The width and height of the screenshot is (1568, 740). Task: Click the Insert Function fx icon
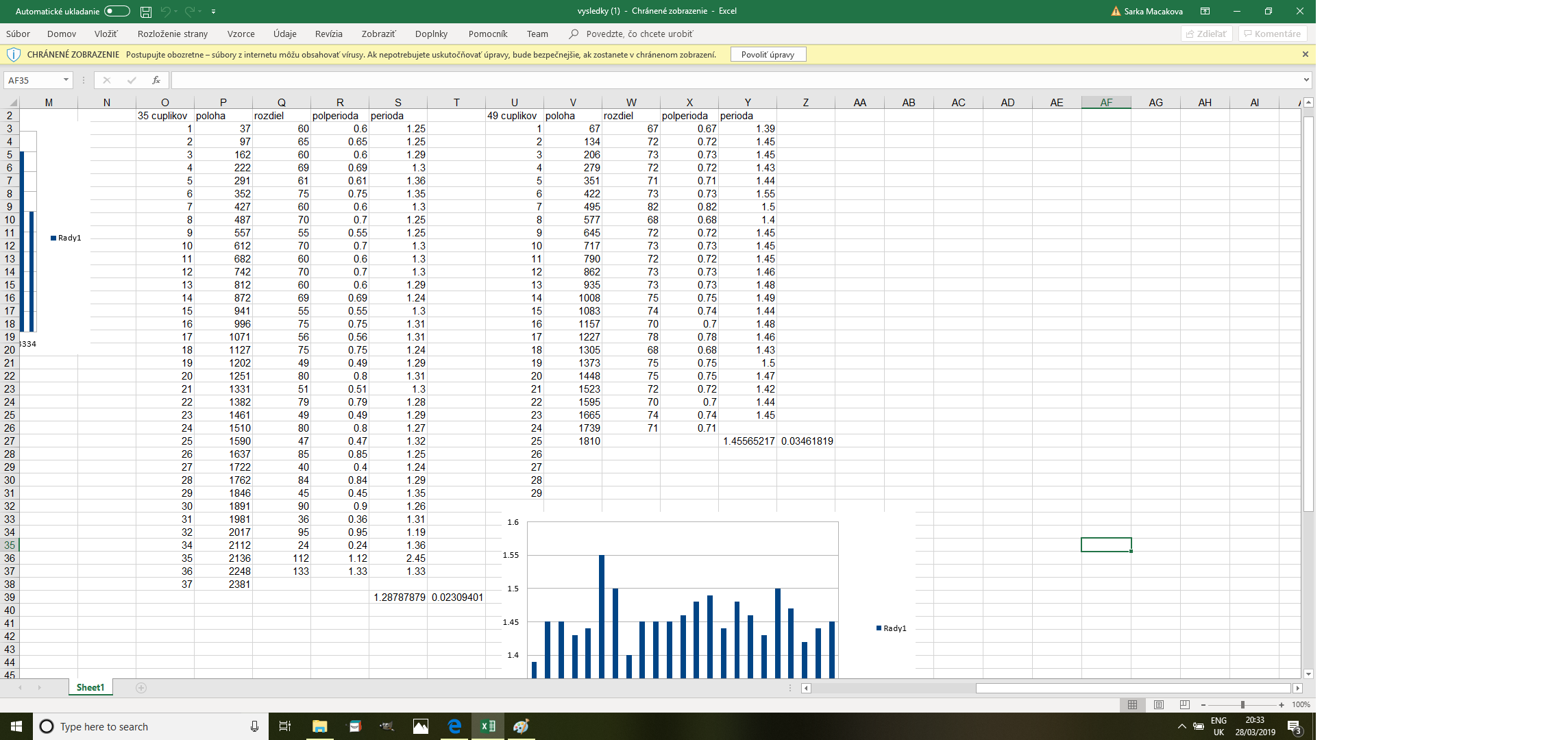click(156, 80)
